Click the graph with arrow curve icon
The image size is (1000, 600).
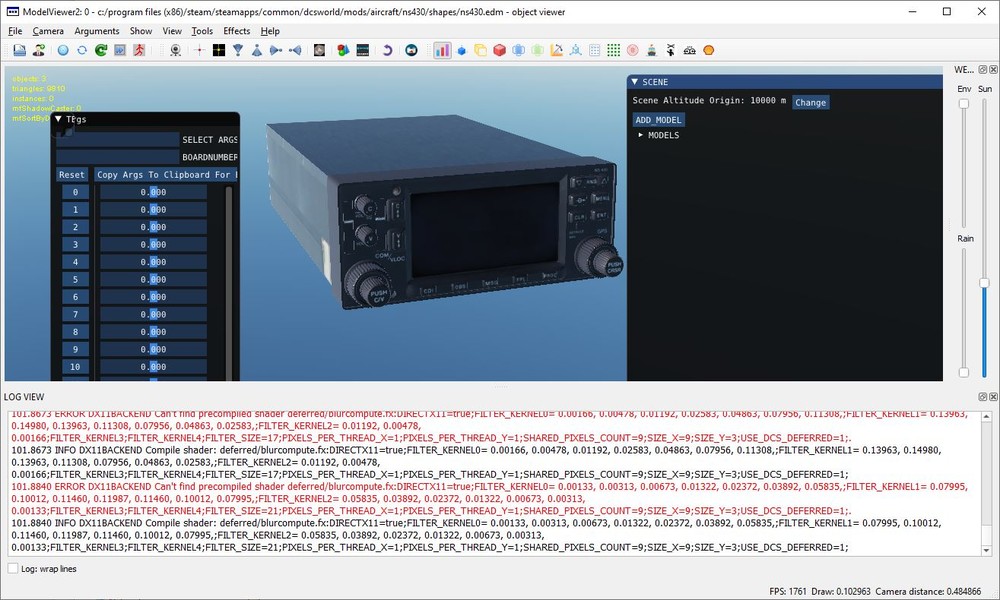pyautogui.click(x=557, y=50)
